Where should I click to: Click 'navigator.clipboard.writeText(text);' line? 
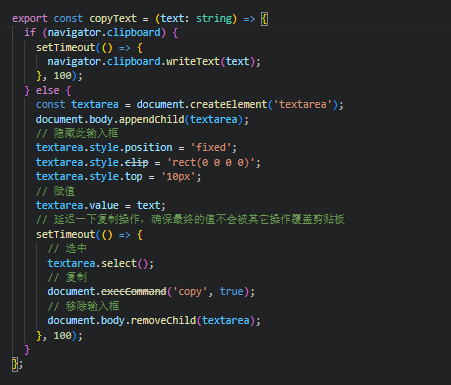[x=154, y=62]
